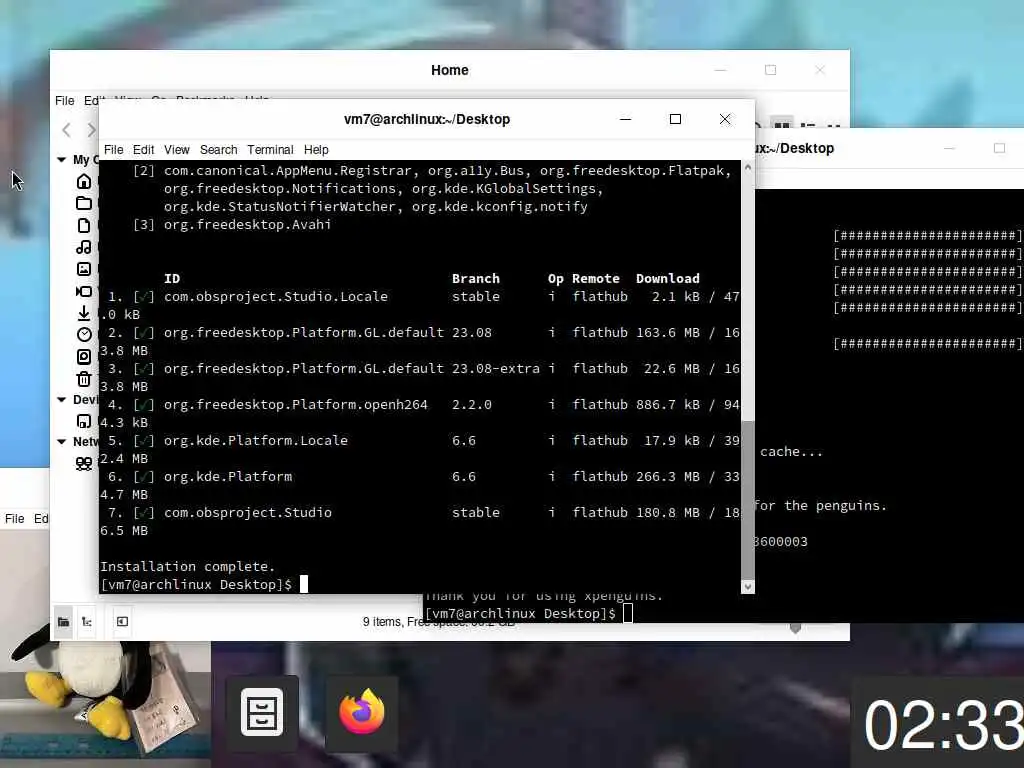
Task: Close the Home file manager window
Action: point(820,70)
